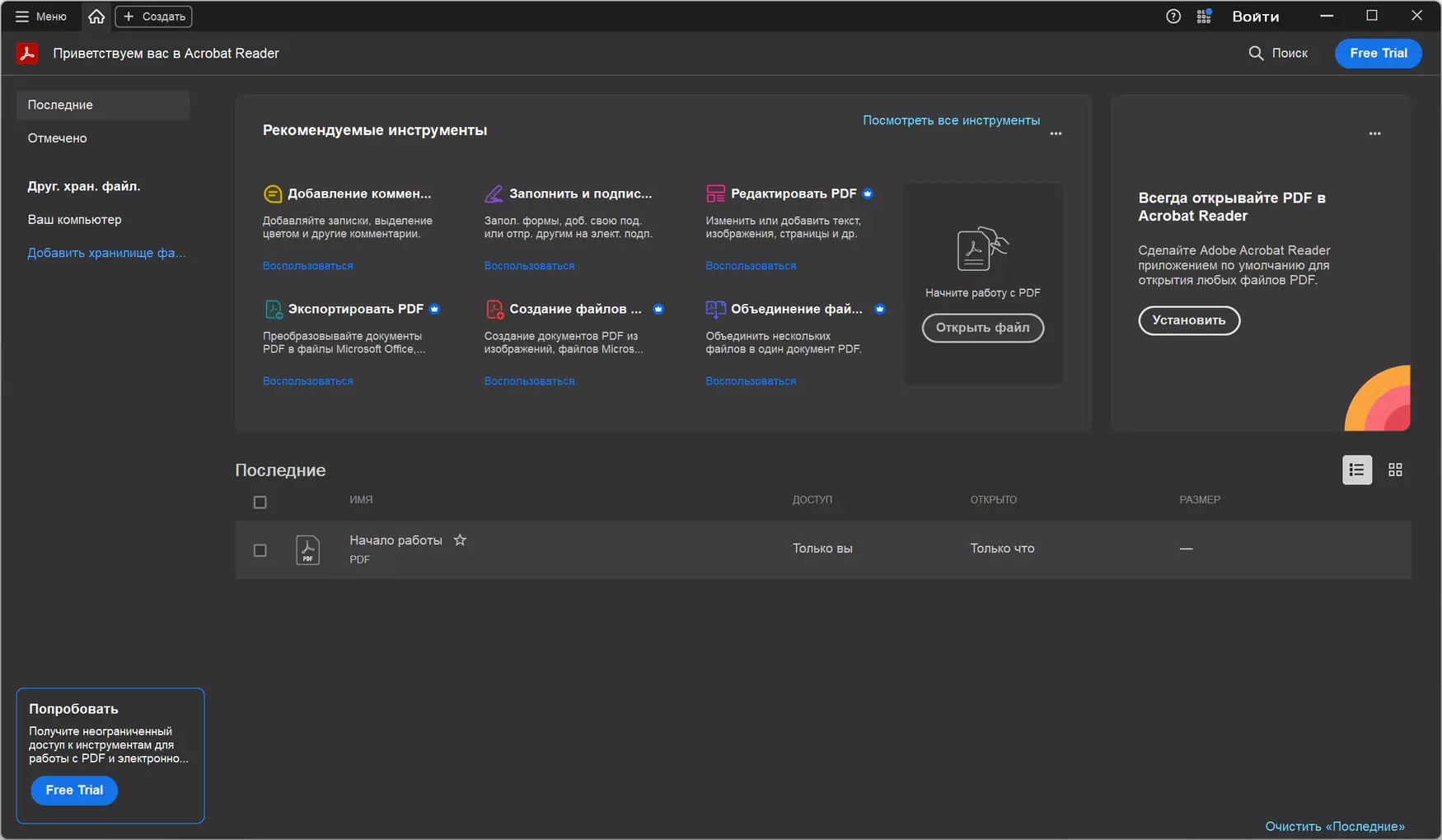The height and width of the screenshot is (840, 1442).
Task: Star the Начало работы file
Action: 460,540
